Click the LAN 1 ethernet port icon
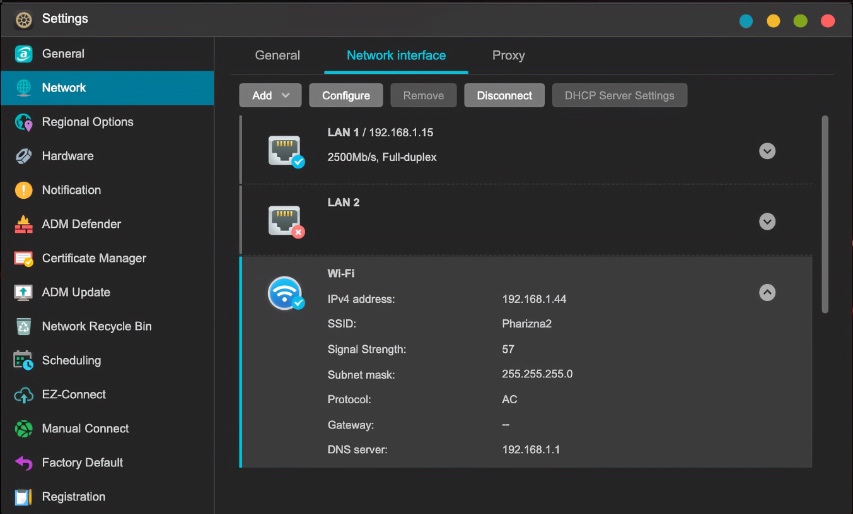This screenshot has height=514, width=853. pyautogui.click(x=286, y=151)
